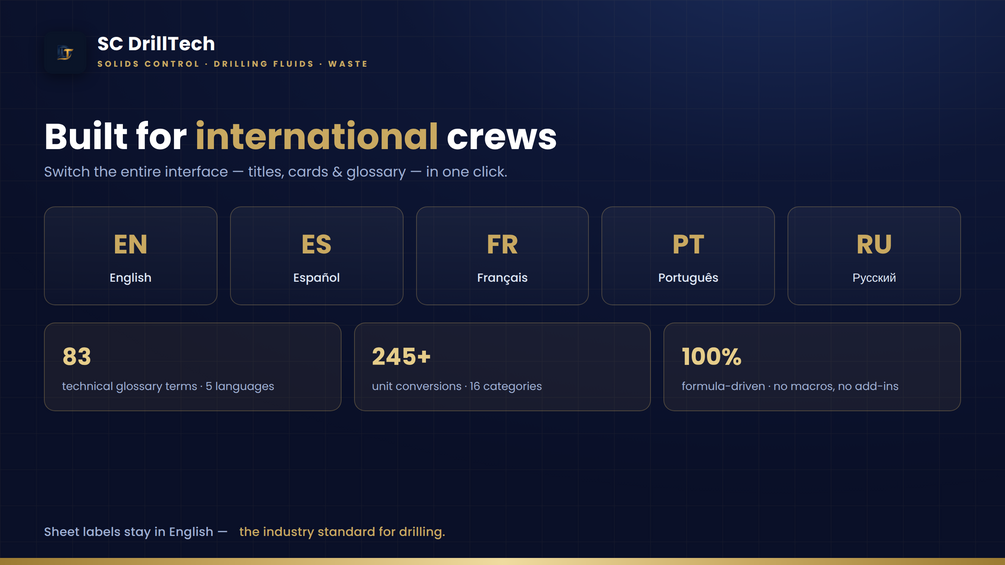The width and height of the screenshot is (1005, 565).
Task: Pick the RU Русский language card
Action: coord(874,256)
